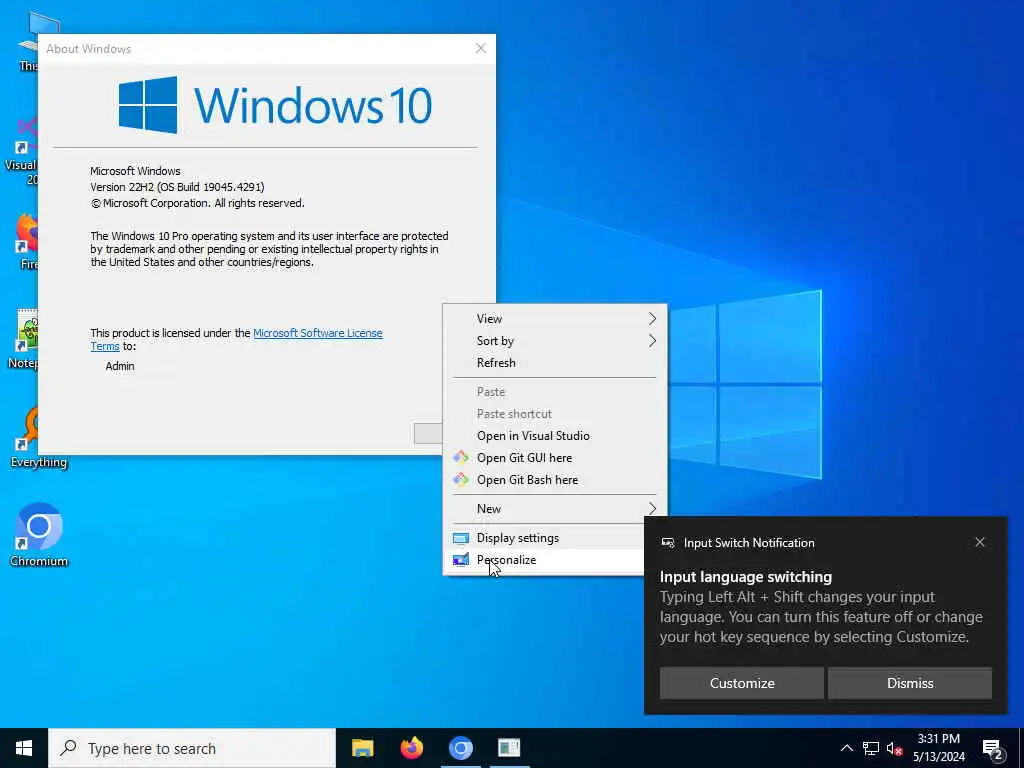
Task: Choose Refresh in the context menu
Action: pos(555,362)
